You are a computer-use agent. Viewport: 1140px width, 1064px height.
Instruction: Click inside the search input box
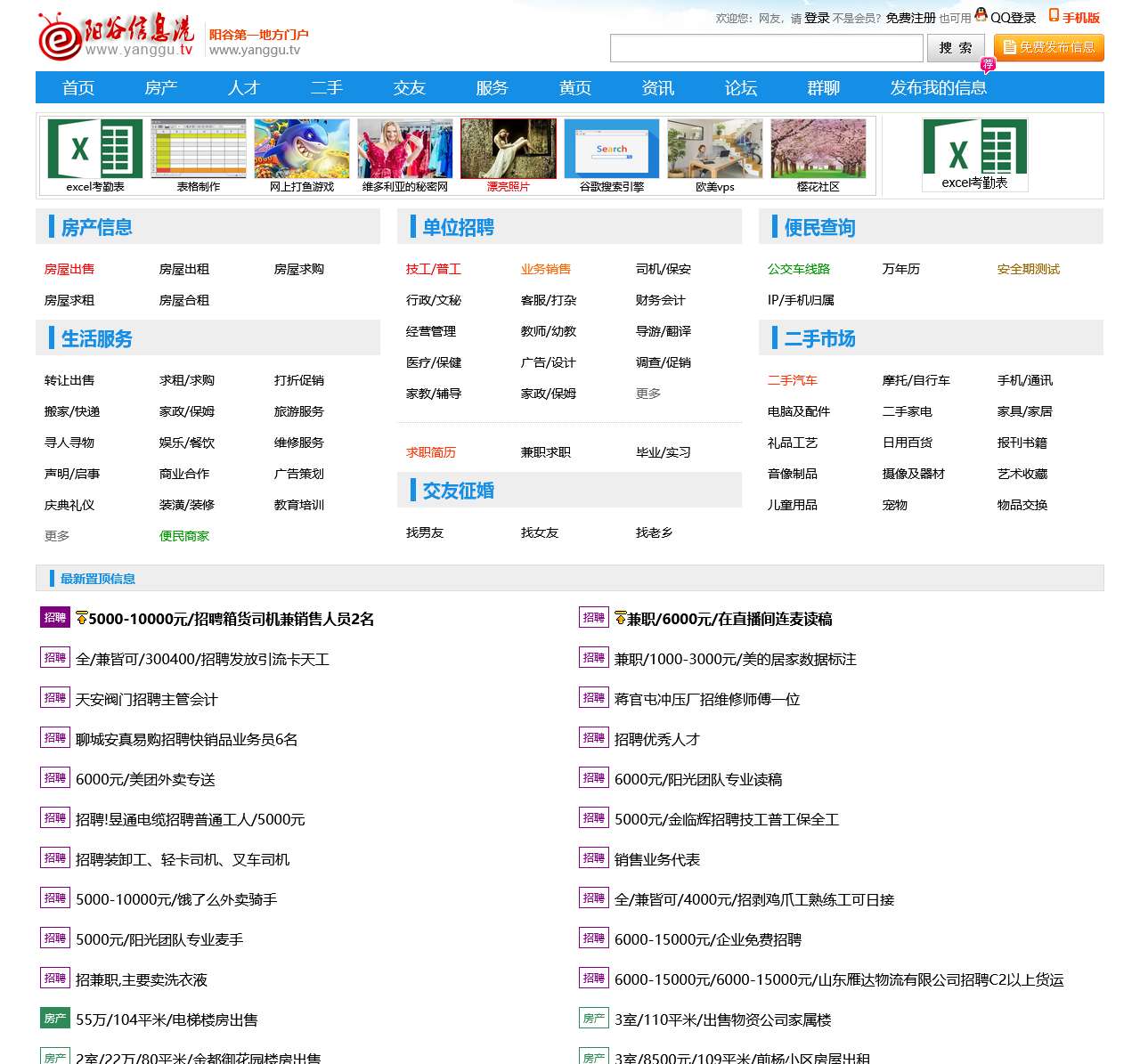click(x=766, y=47)
